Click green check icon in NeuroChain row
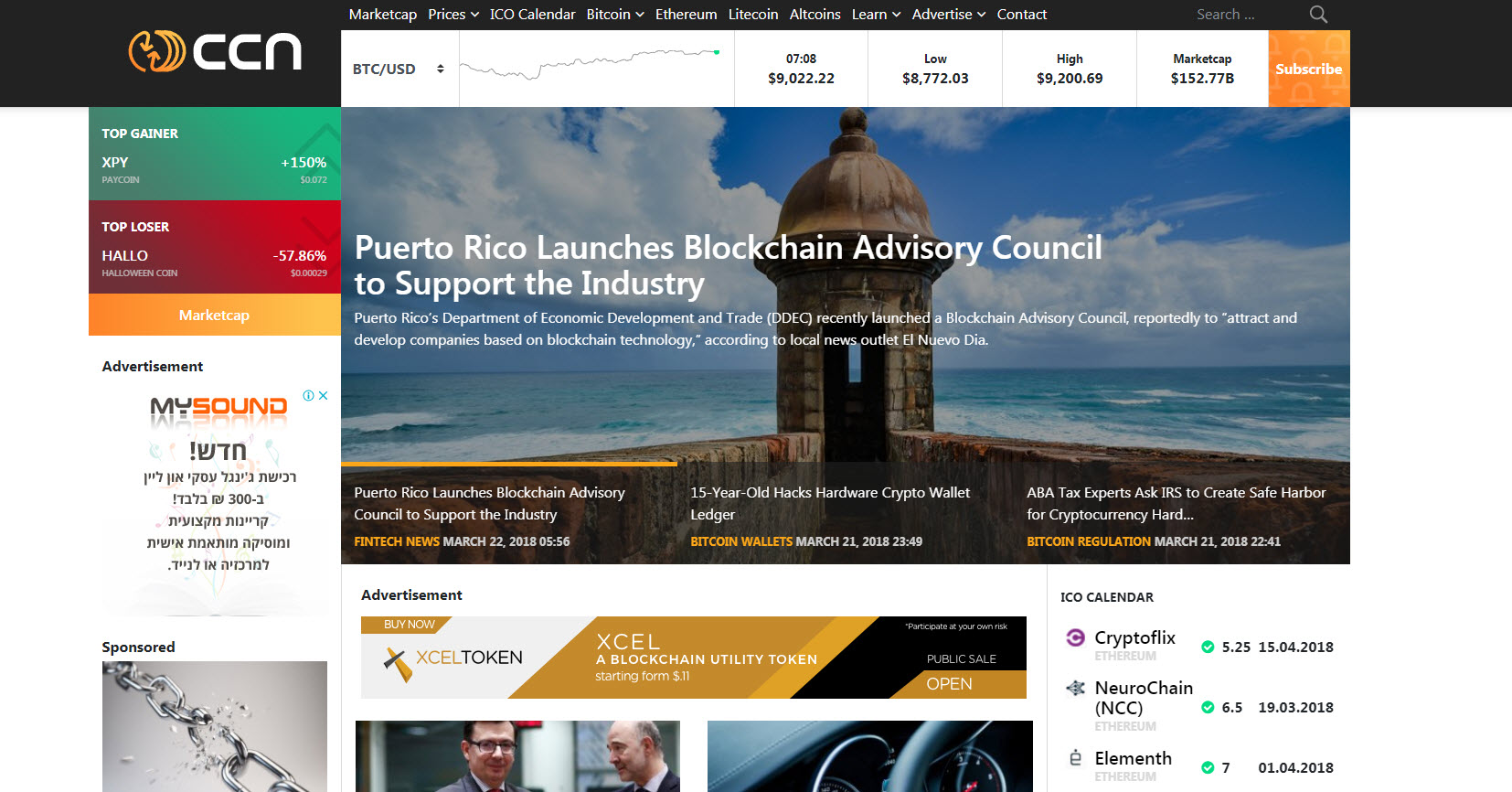 (1208, 707)
